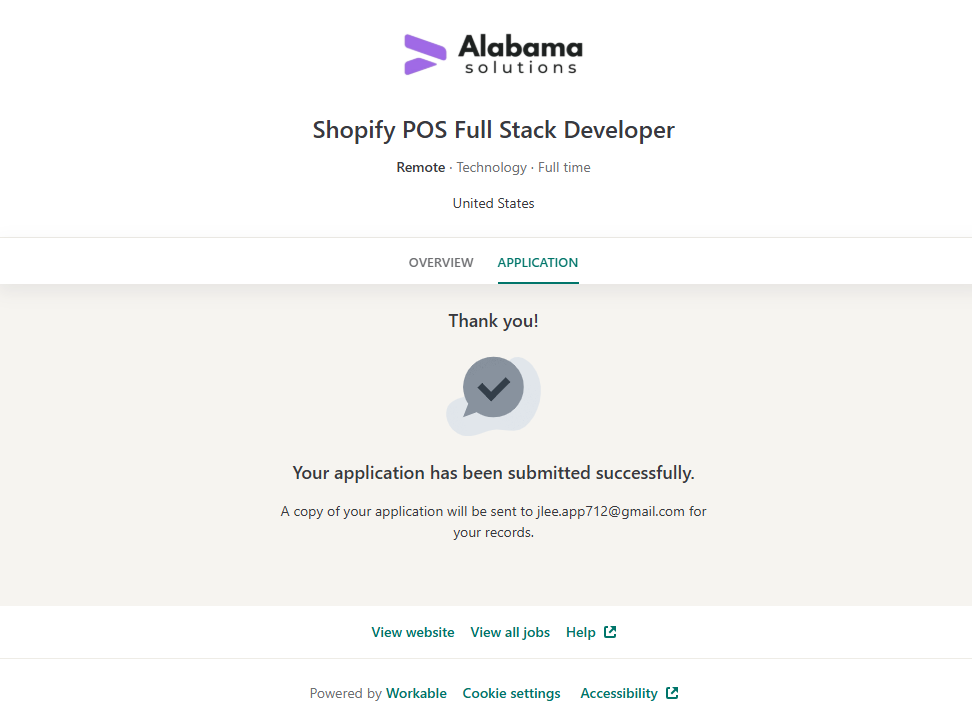Click the external link icon beside Help
The width and height of the screenshot is (972, 727).
pos(610,632)
